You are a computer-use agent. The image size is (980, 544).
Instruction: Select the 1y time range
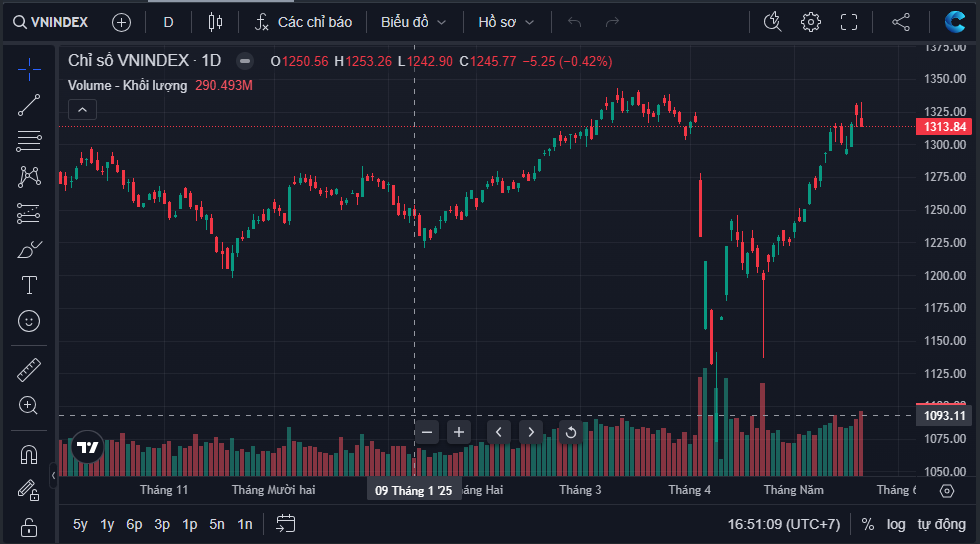click(108, 524)
